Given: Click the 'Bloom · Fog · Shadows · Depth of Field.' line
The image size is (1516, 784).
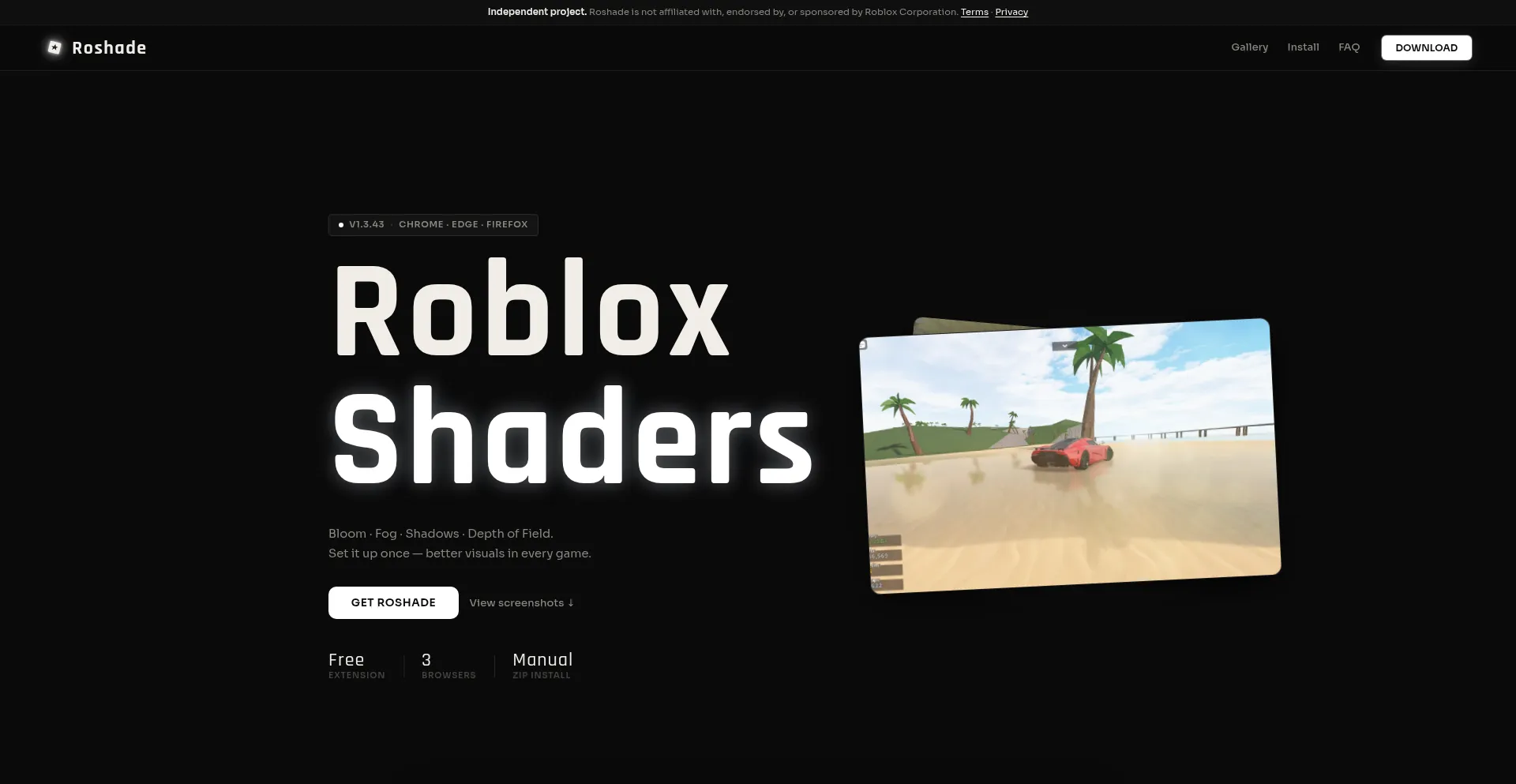Looking at the screenshot, I should (x=441, y=534).
